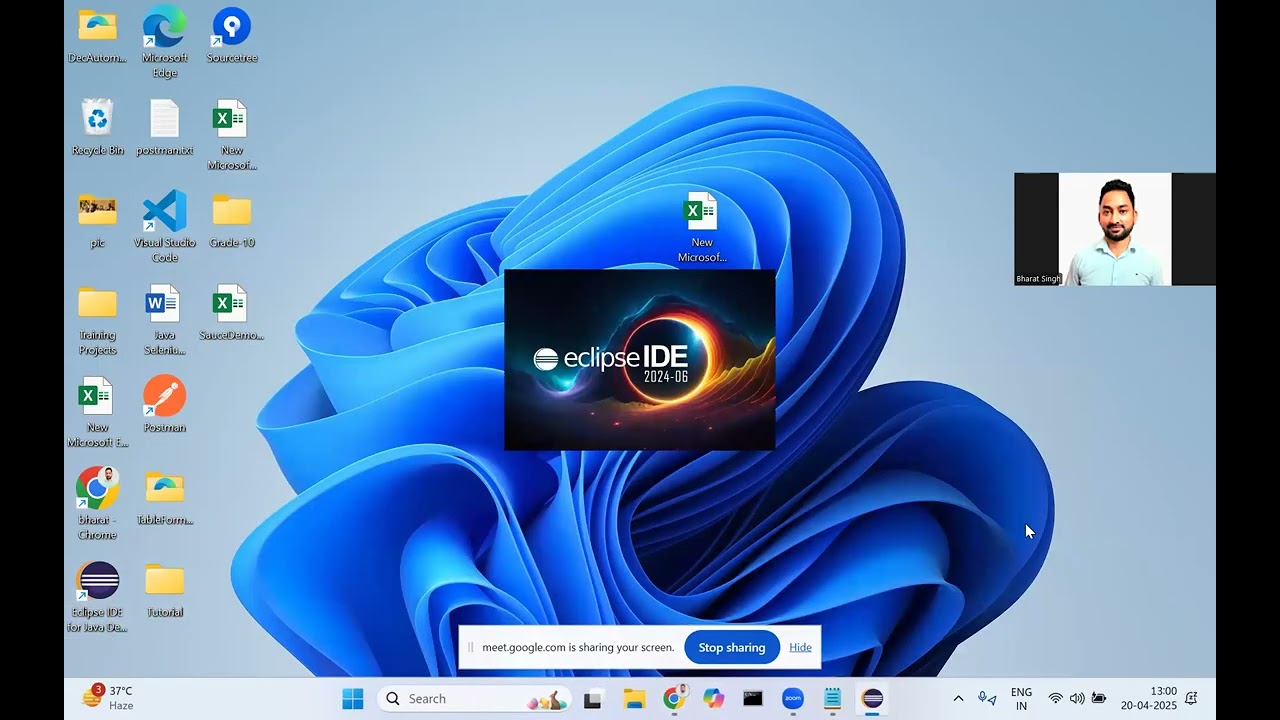Open the notification bell in the taskbar
Viewport: 1280px width, 720px height.
(1191, 699)
